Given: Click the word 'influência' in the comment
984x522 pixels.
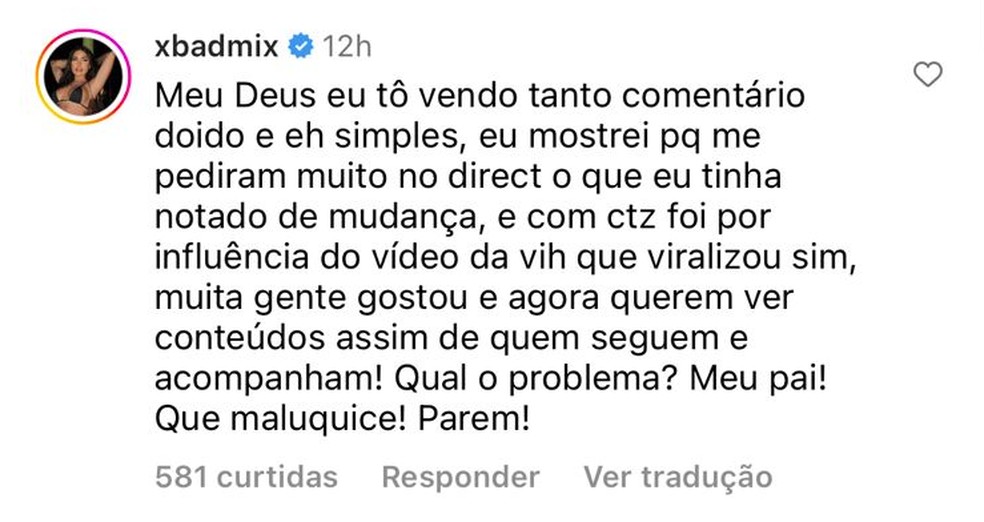Looking at the screenshot, I should (232, 257).
